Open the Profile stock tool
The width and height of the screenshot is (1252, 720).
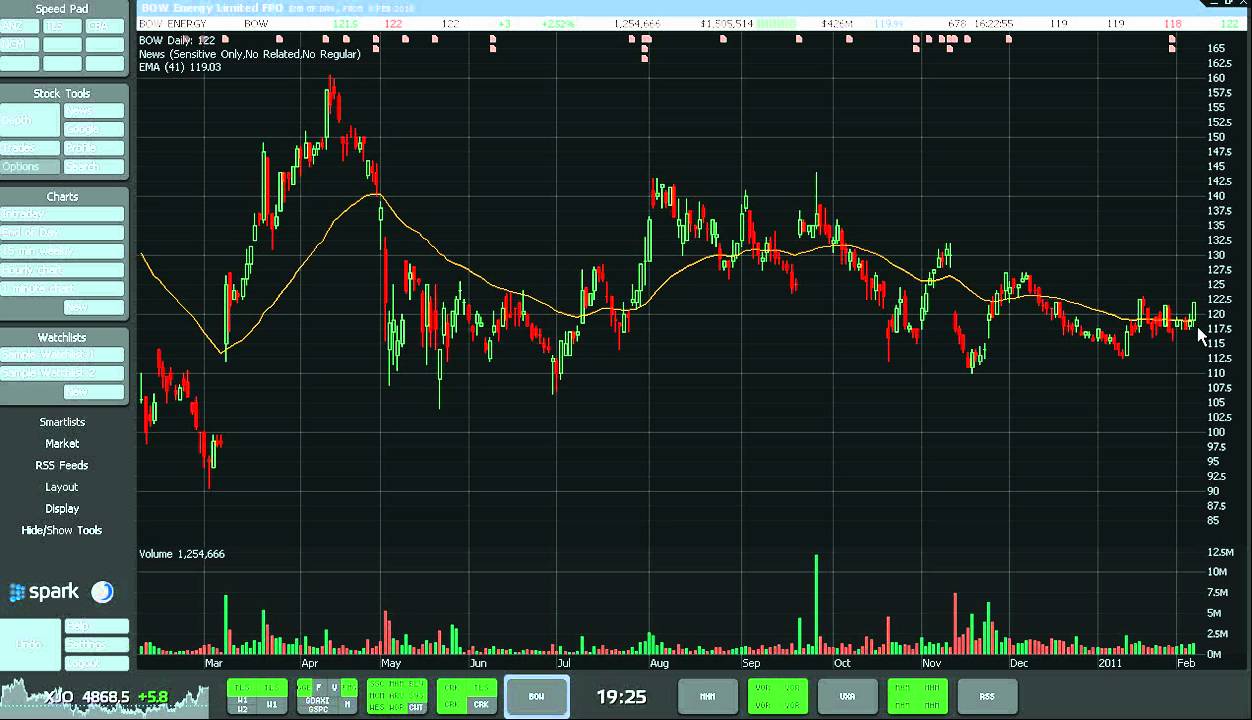tap(94, 148)
